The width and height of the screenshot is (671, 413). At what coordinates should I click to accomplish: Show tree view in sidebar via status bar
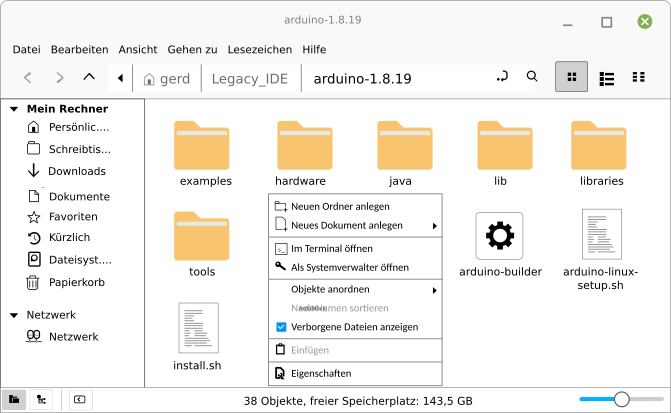point(41,399)
